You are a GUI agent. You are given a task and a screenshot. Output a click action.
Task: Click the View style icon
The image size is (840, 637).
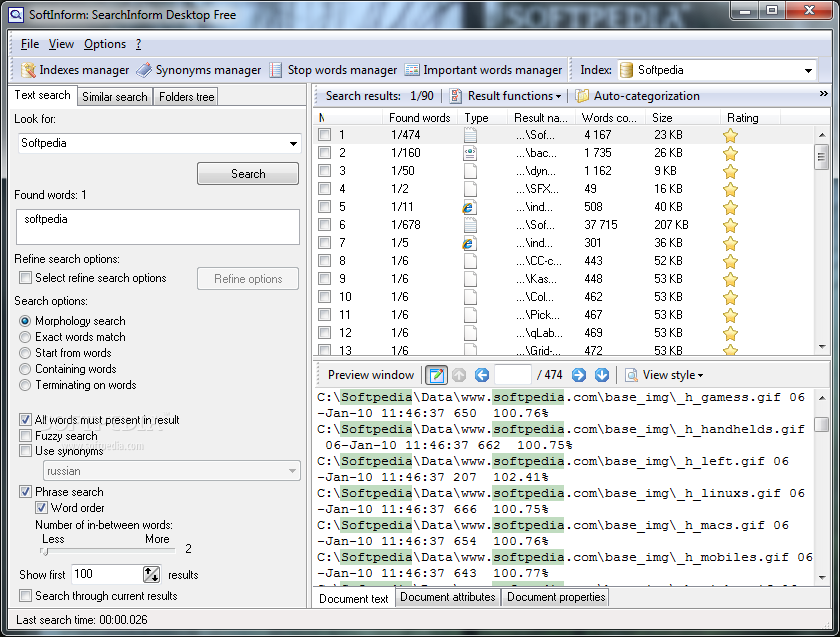632,375
